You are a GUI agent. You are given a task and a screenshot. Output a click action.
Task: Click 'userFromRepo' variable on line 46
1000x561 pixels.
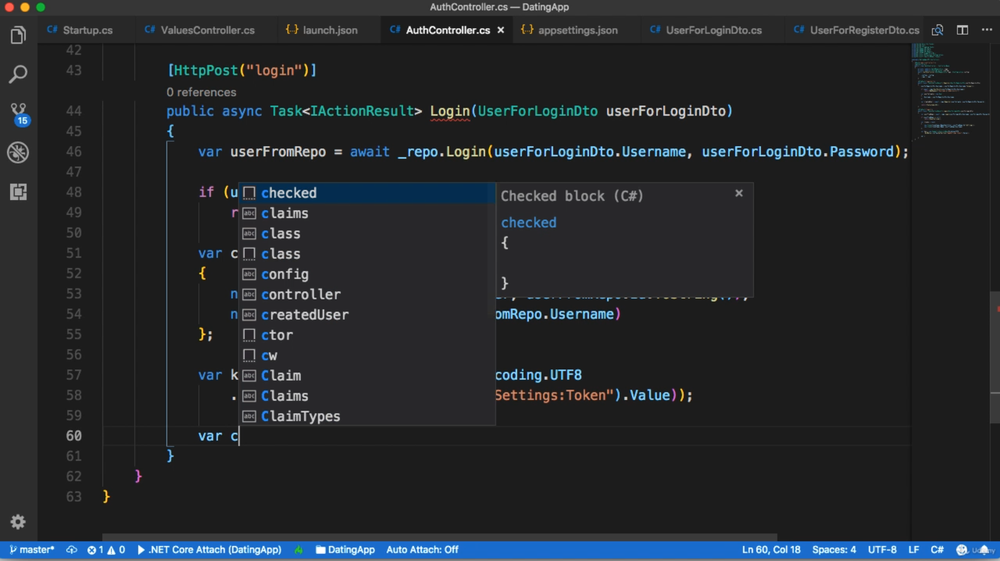point(278,152)
